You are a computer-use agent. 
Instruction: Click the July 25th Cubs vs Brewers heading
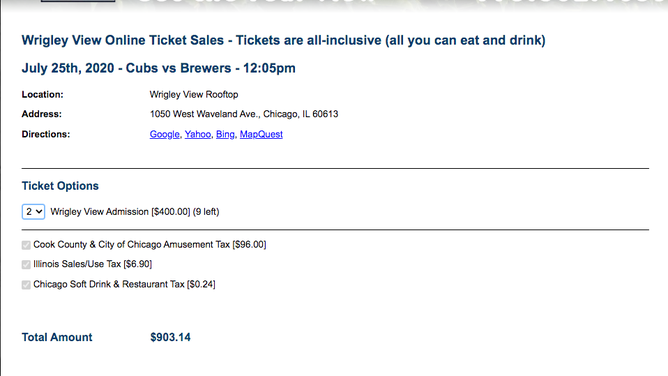coord(158,68)
